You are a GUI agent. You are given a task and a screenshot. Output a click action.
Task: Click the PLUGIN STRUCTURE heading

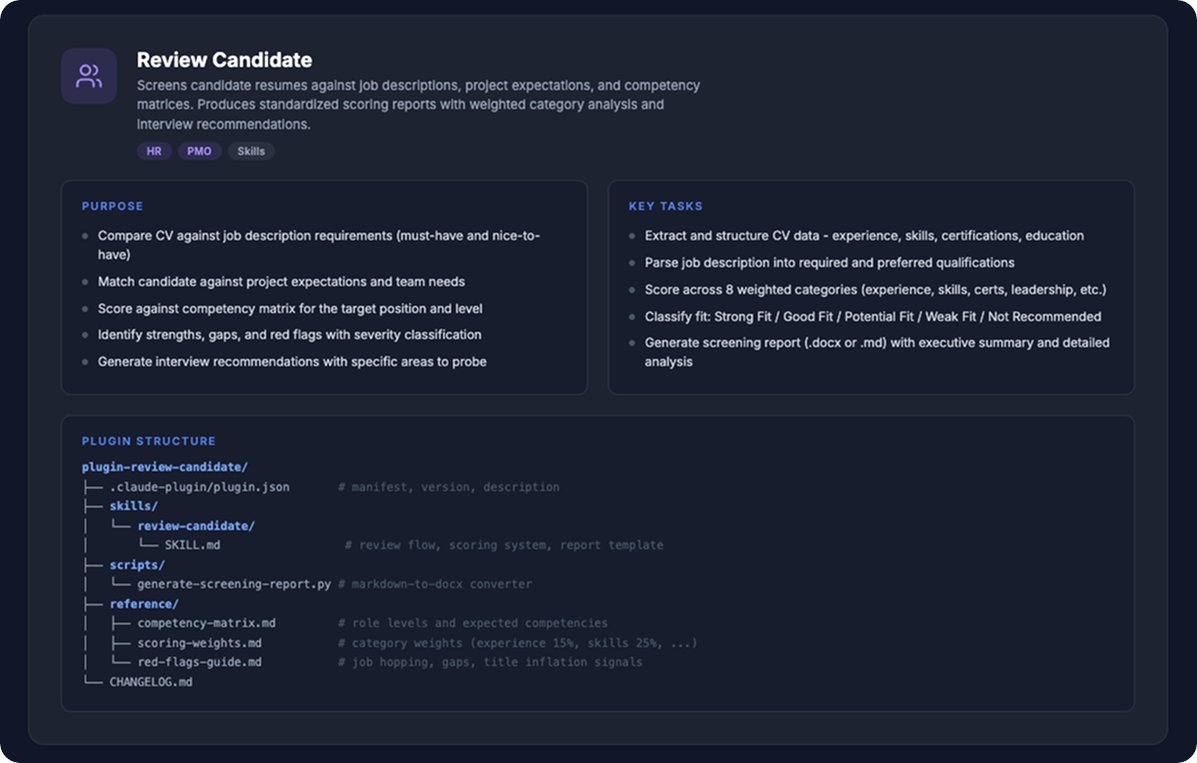click(x=149, y=441)
